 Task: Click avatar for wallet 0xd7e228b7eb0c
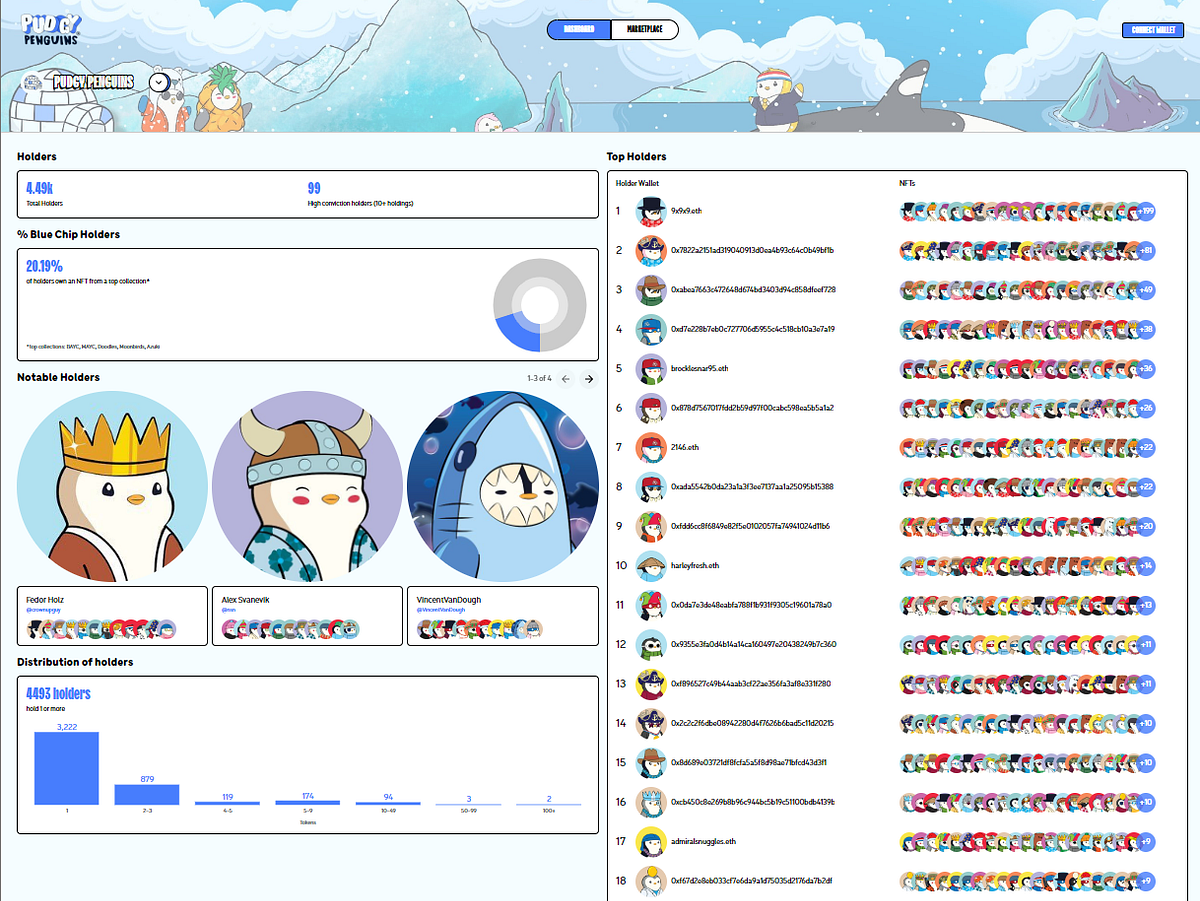tap(651, 329)
